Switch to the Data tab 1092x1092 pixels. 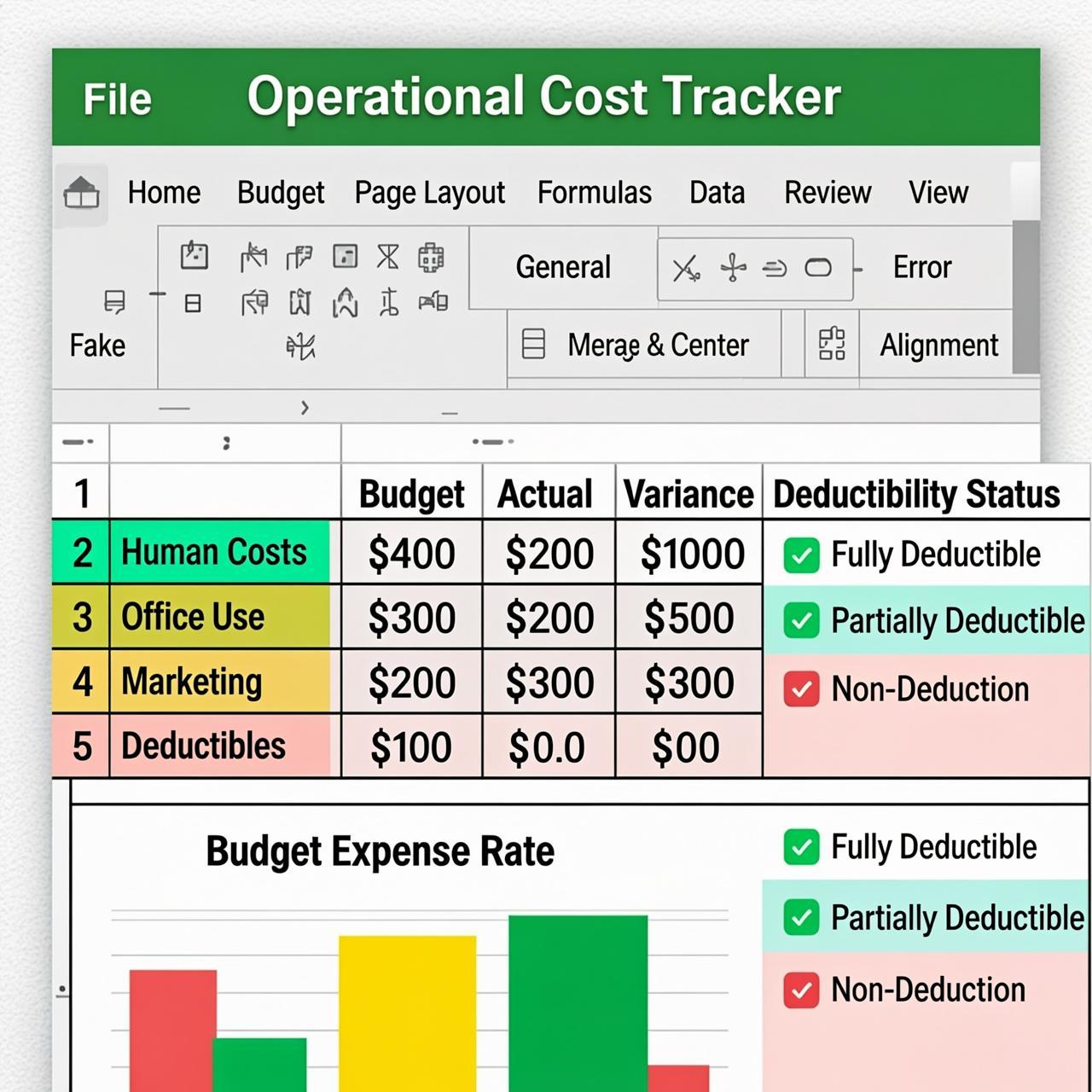coord(717,193)
